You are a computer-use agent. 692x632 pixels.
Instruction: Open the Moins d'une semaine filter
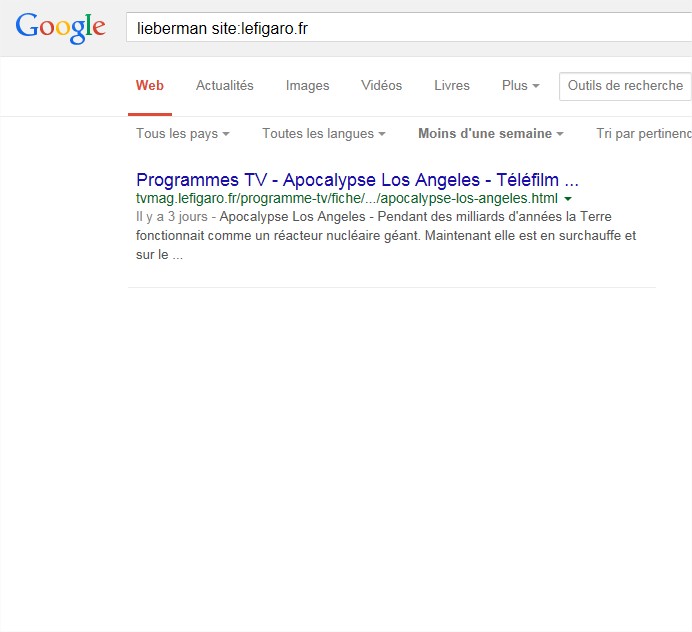491,133
